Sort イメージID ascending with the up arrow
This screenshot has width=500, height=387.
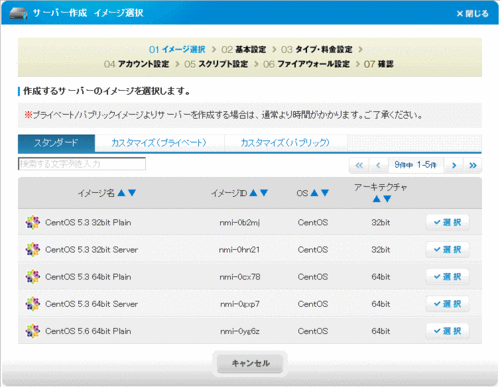point(253,193)
